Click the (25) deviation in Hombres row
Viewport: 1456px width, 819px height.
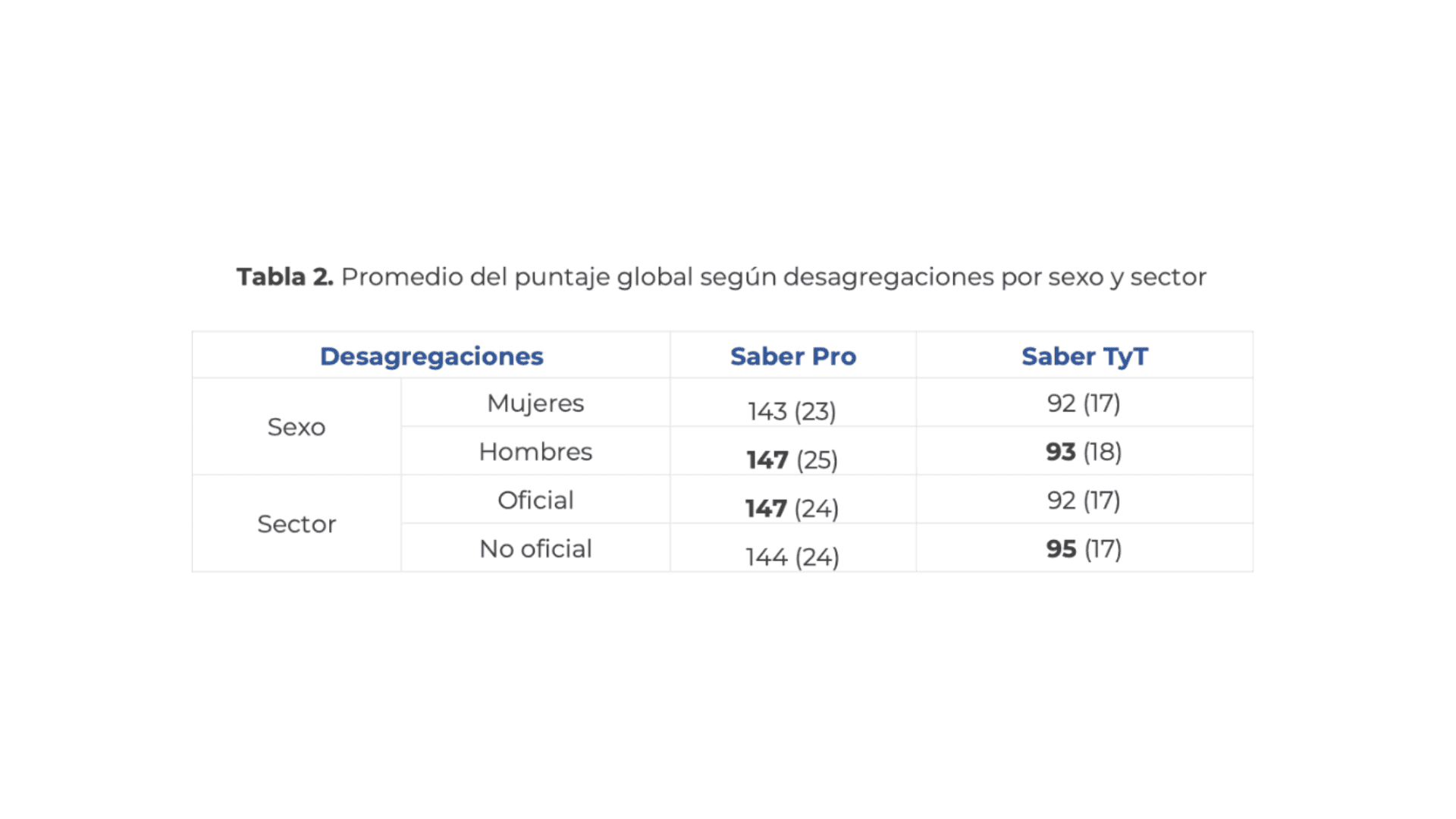click(x=817, y=460)
